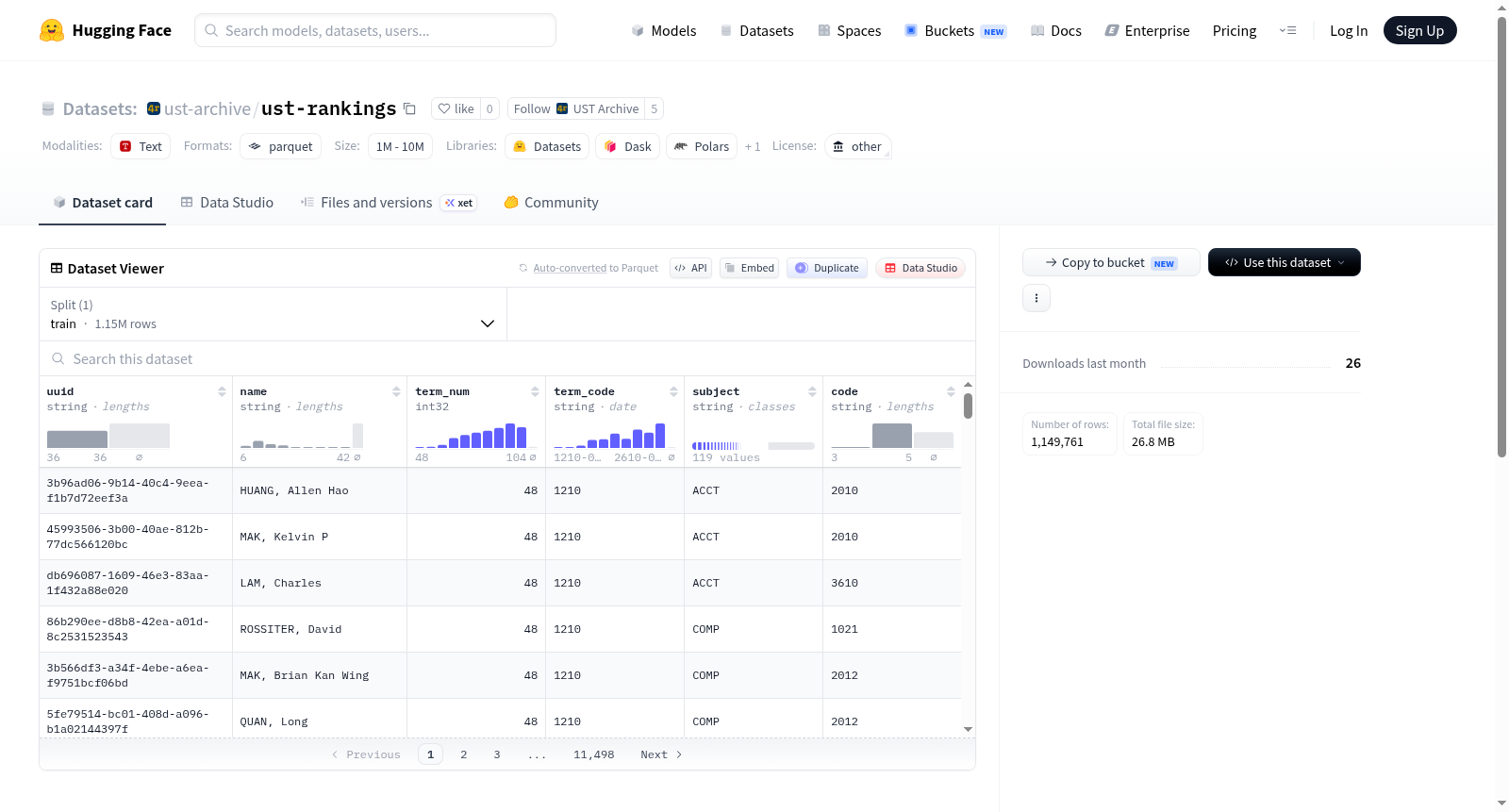
Task: Click the Sign Up button
Action: (x=1419, y=30)
